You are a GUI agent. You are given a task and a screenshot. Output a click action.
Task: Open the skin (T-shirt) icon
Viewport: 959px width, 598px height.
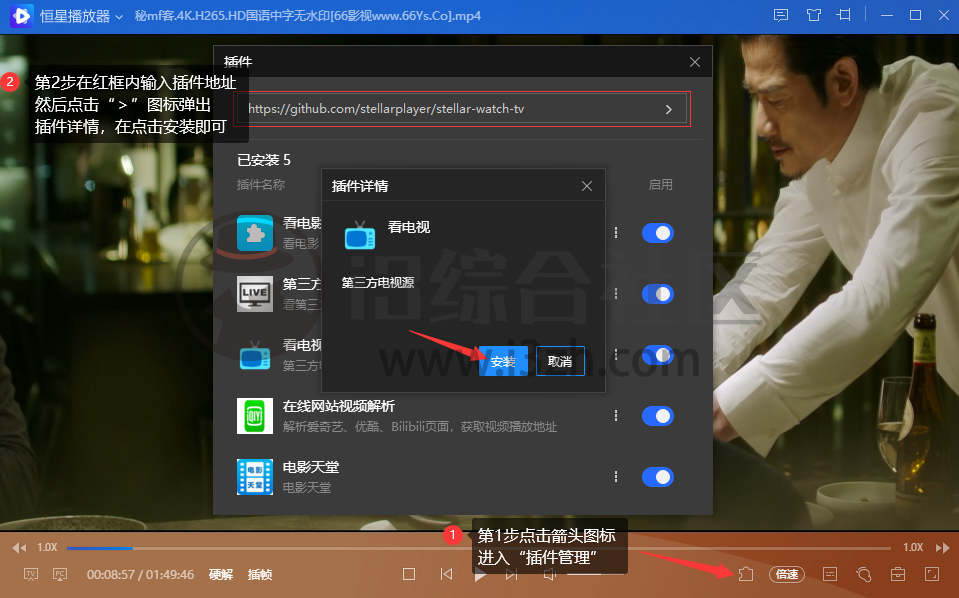point(813,15)
